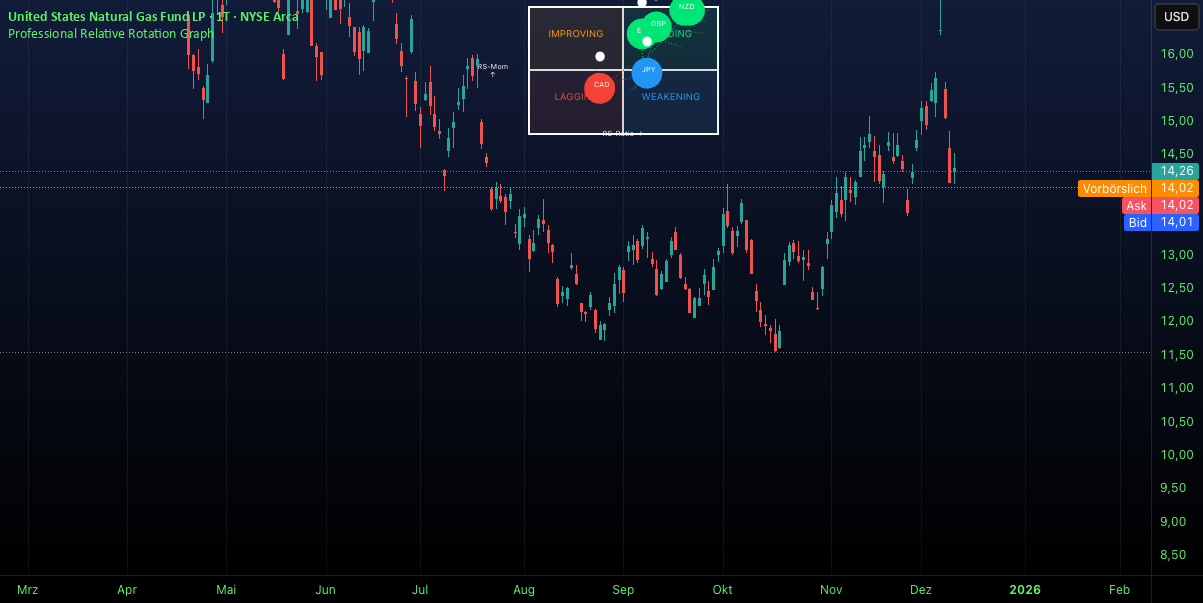Select the red CAD bubble
Screen dimensions: 1203x603
point(600,88)
